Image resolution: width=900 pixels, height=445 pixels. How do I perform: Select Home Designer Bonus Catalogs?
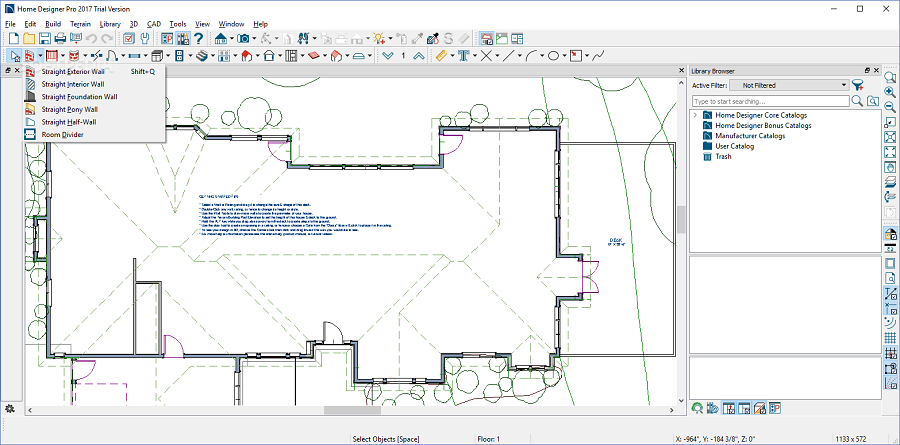(x=763, y=126)
